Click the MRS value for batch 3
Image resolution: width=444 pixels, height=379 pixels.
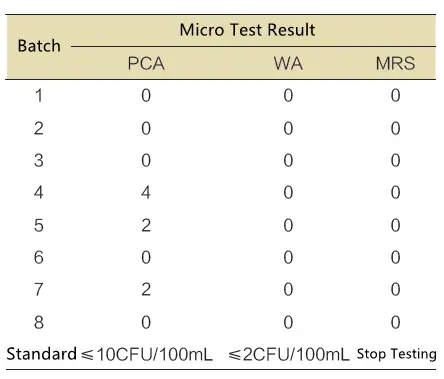tap(395, 161)
